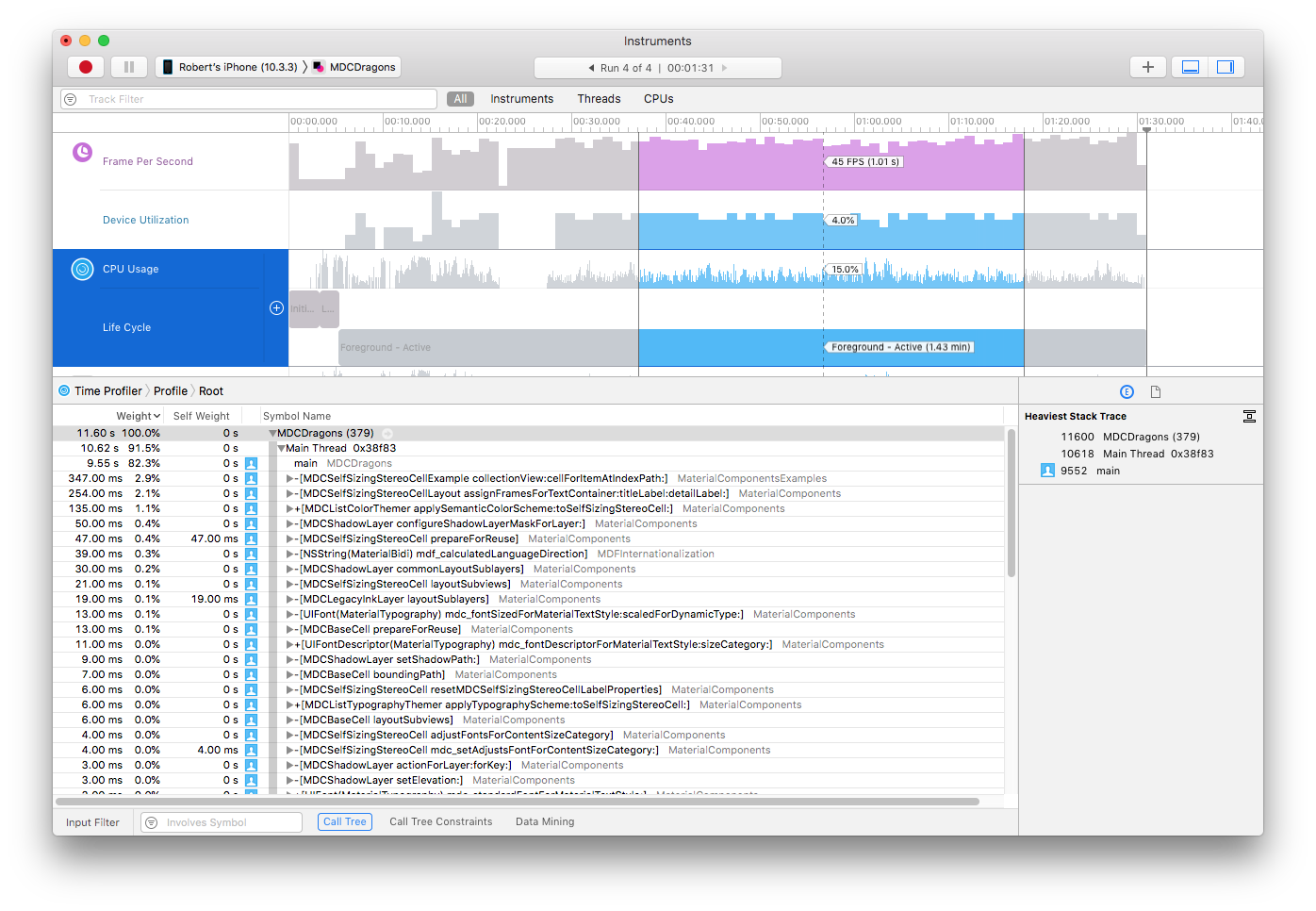Screen dimensions: 1316x911
Task: Switch to Instruments track filter
Action: [521, 99]
